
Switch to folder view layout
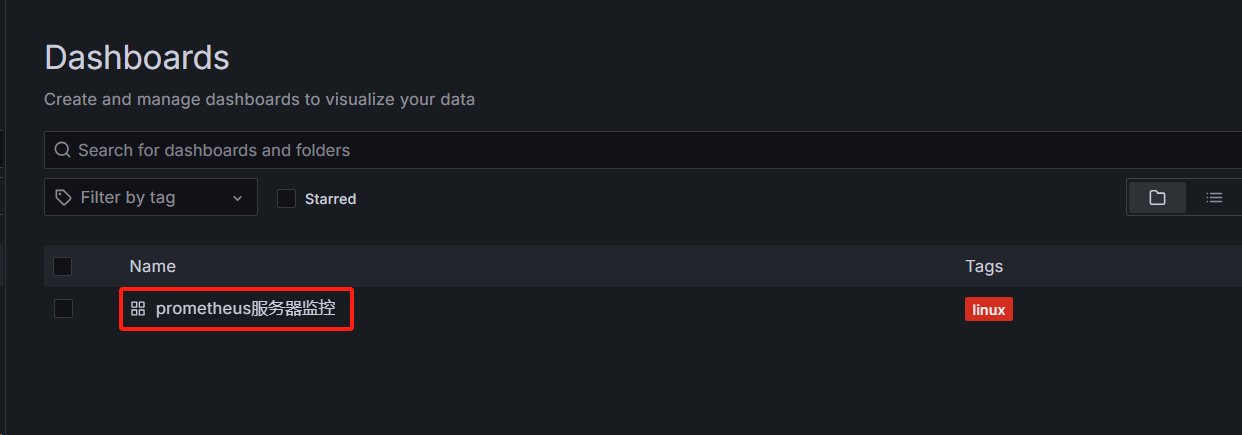(x=1157, y=197)
